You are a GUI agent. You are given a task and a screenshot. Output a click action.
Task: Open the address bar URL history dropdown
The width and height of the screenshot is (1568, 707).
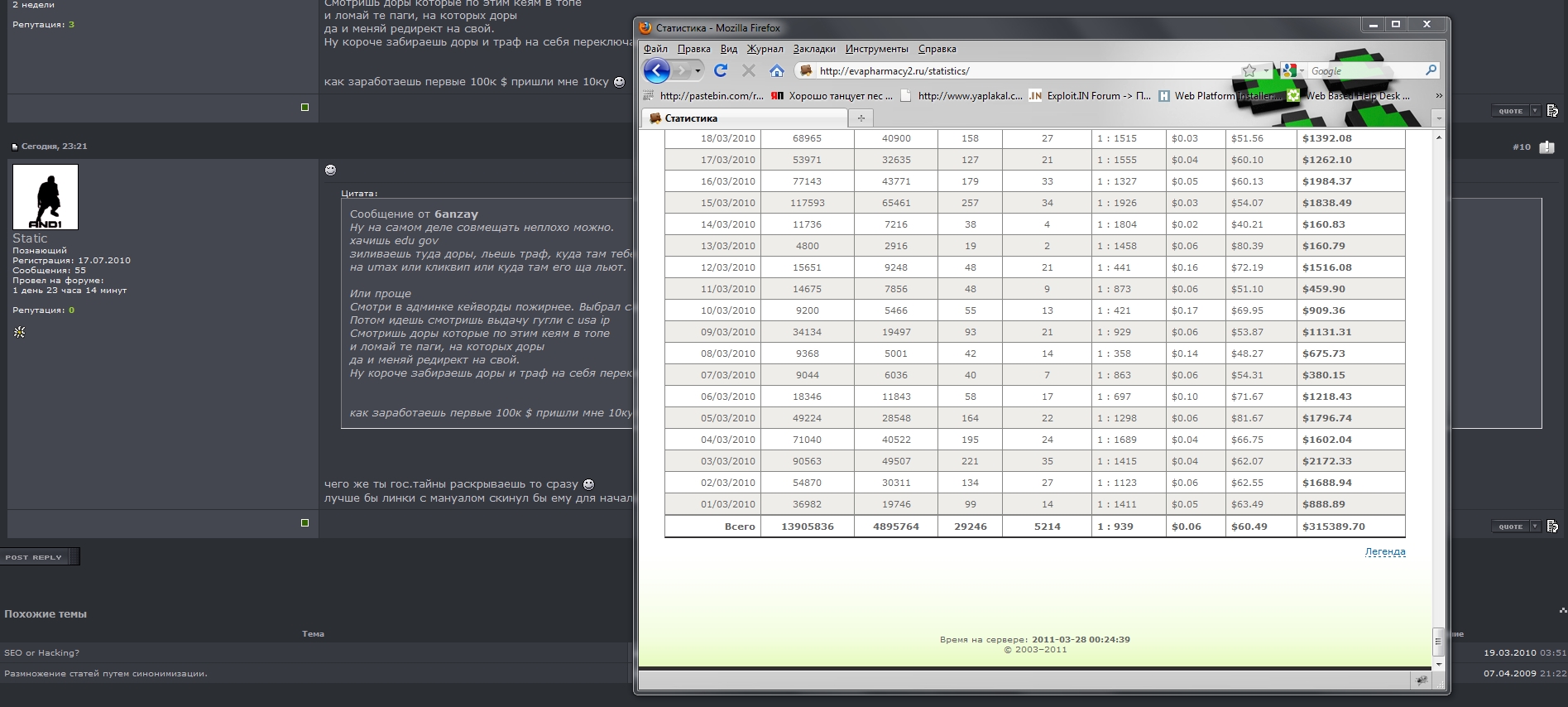point(1266,70)
